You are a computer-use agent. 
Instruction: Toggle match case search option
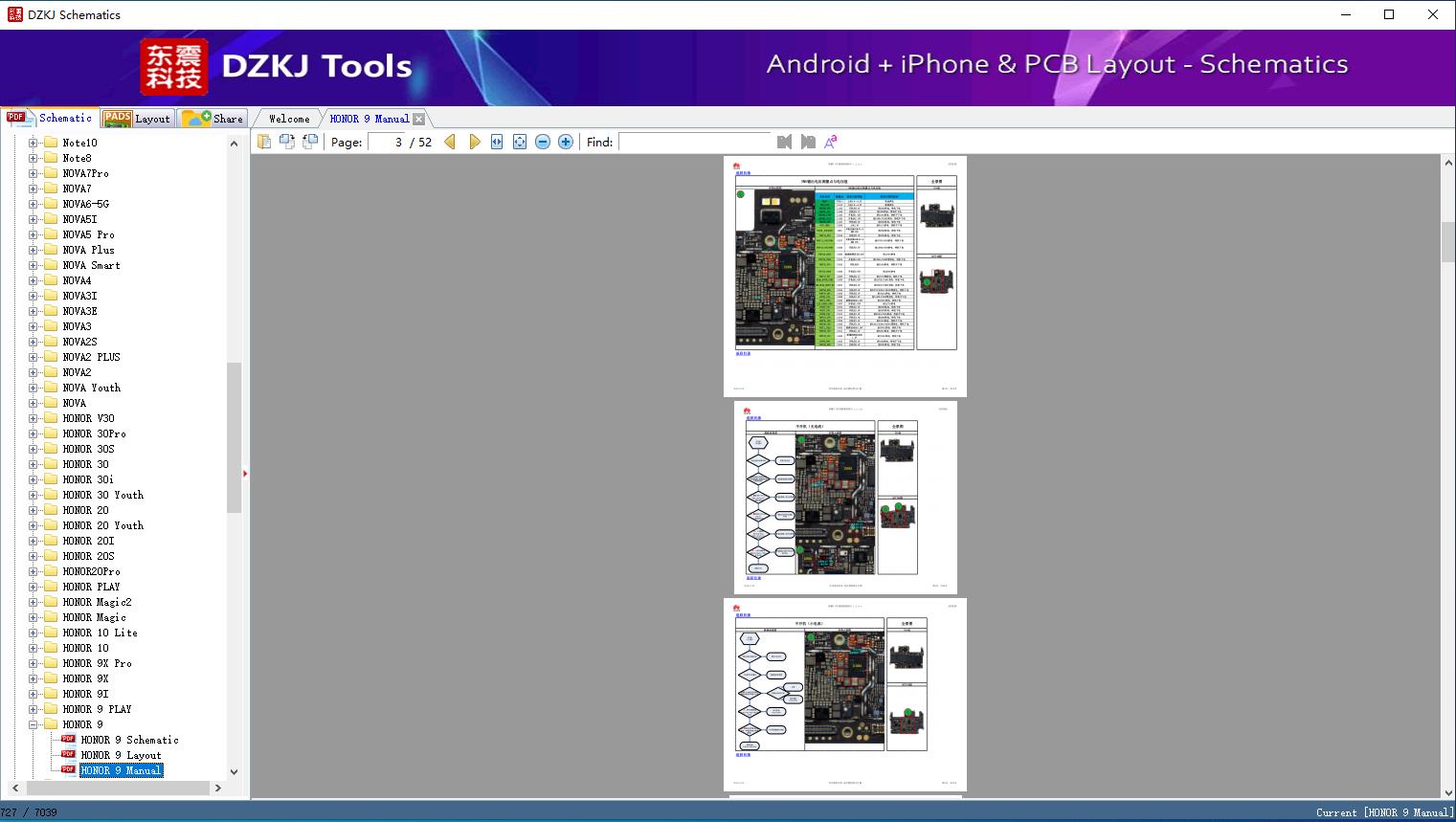click(831, 142)
